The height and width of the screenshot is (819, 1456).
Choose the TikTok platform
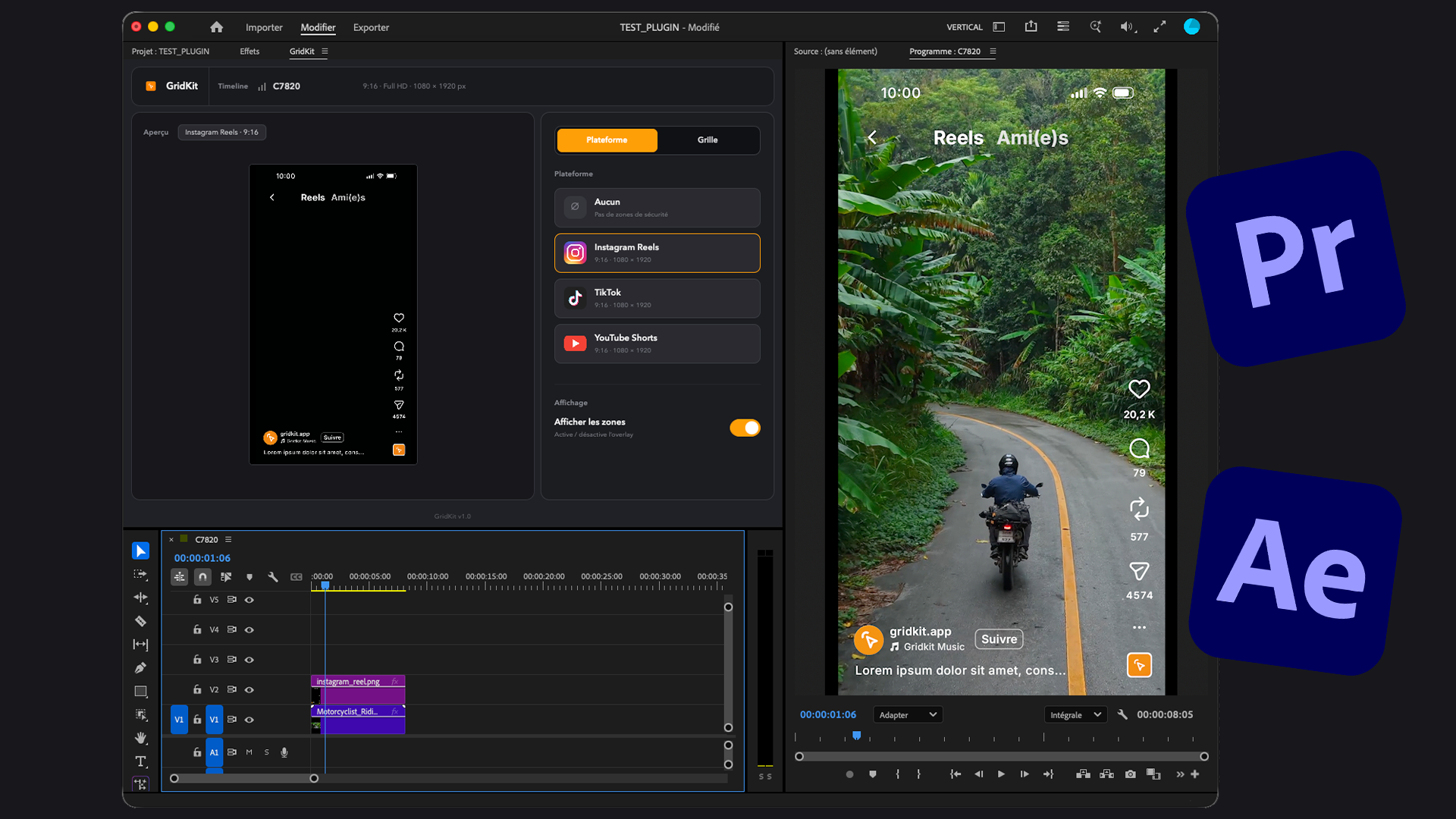click(x=657, y=298)
